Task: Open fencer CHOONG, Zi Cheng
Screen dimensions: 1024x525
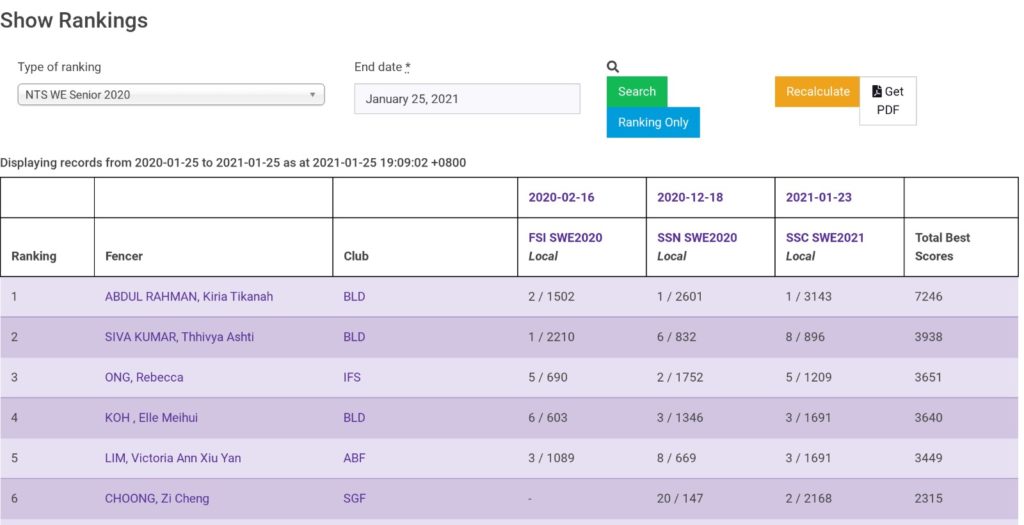Action: pyautogui.click(x=157, y=498)
